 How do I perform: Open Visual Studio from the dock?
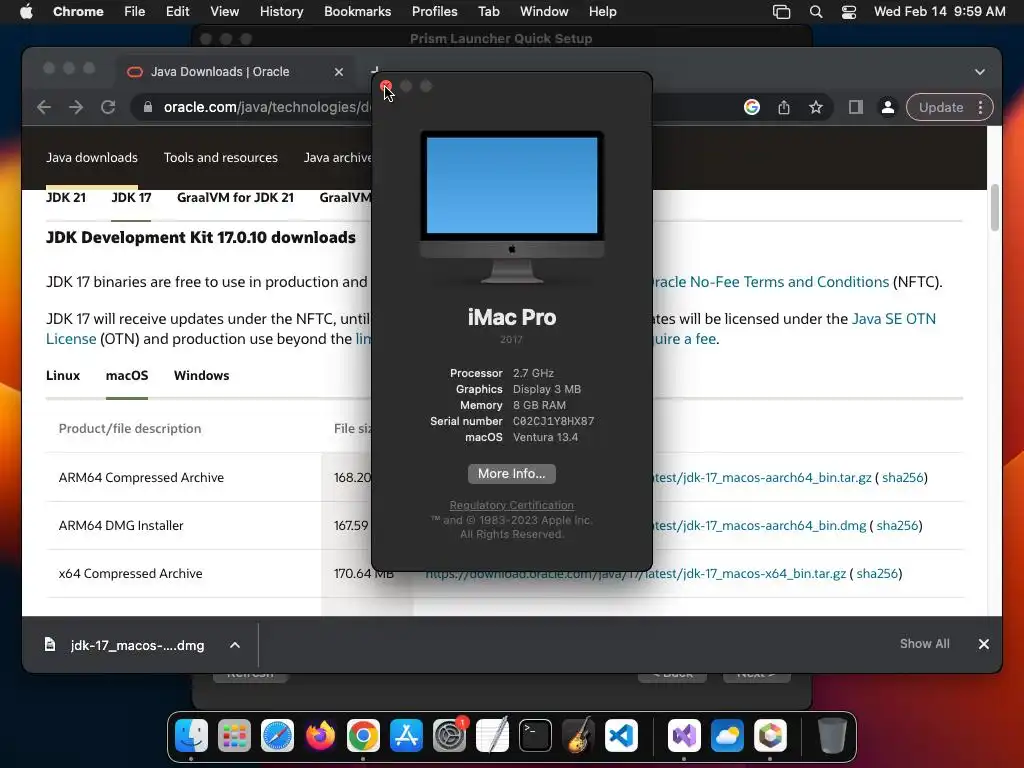684,735
